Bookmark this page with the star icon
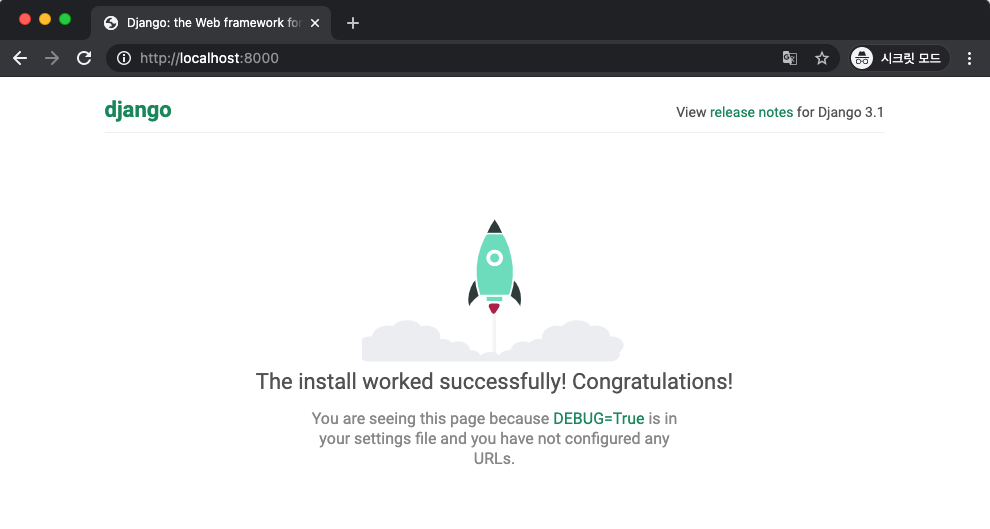This screenshot has width=990, height=529. [821, 58]
